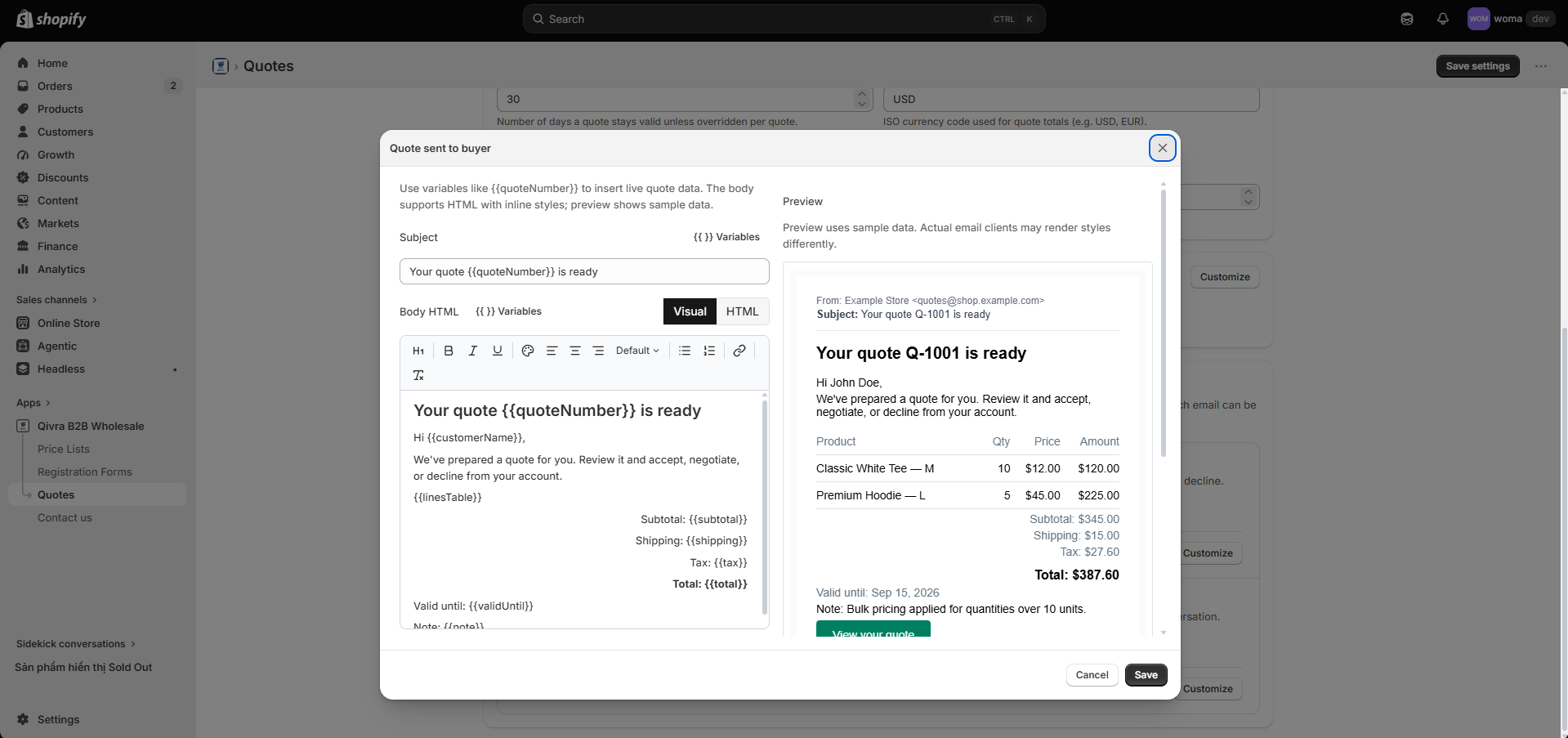Save the email template changes
Viewport: 1568px width, 738px height.
tap(1146, 675)
